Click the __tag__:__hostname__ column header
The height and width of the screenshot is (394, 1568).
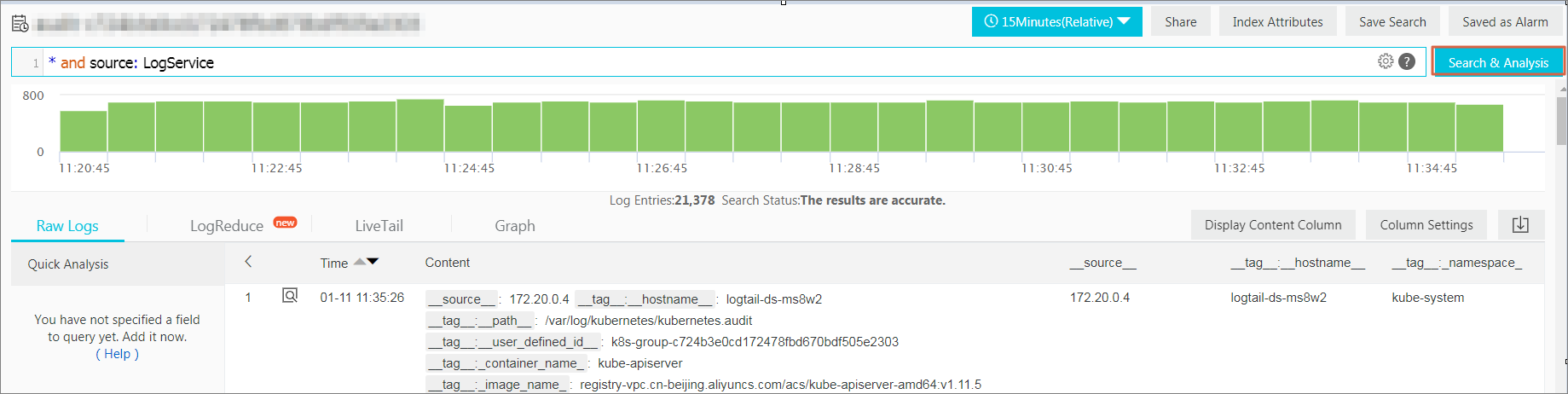point(1298,263)
